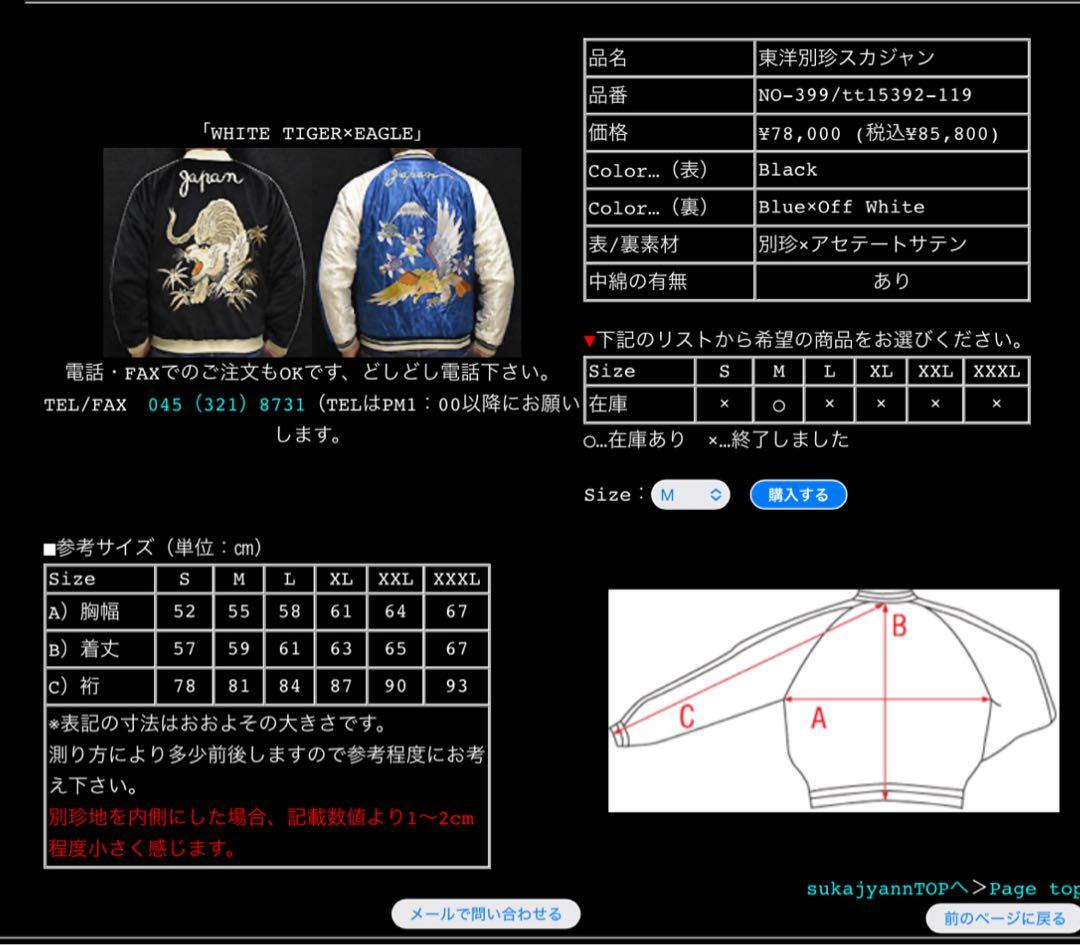The height and width of the screenshot is (945, 1080).
Task: Click the red letter C on diagram
Action: (687, 716)
